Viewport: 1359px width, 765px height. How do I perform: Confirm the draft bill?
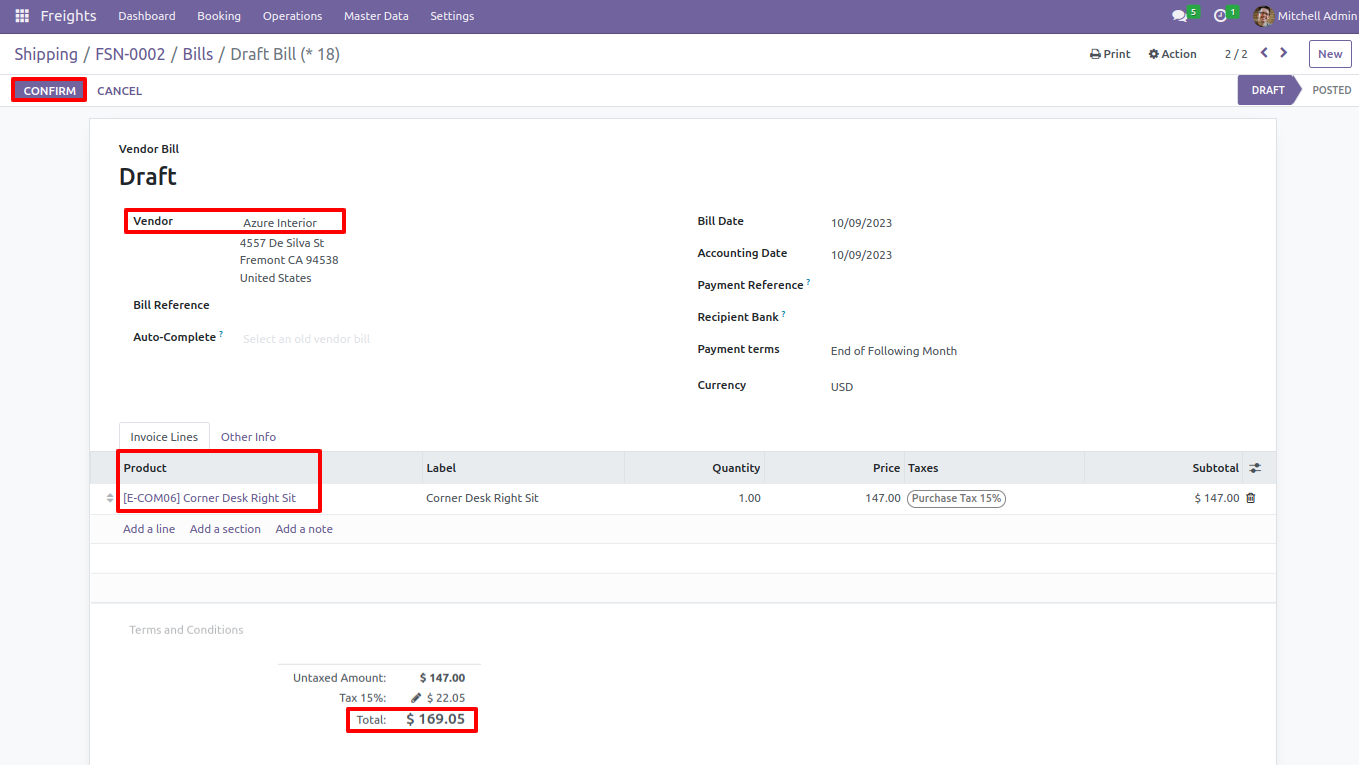50,91
